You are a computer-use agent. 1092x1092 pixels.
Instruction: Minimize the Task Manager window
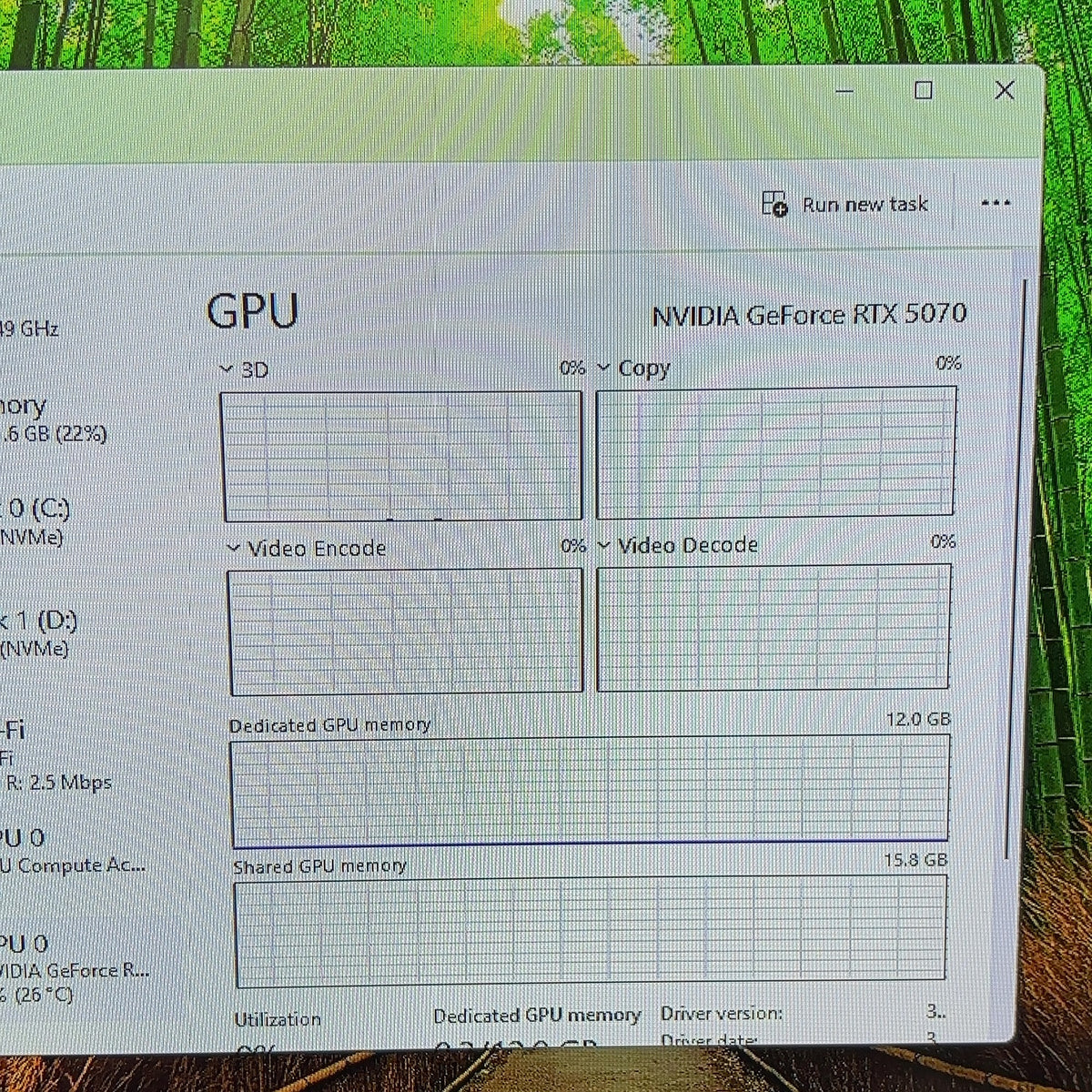click(x=844, y=91)
